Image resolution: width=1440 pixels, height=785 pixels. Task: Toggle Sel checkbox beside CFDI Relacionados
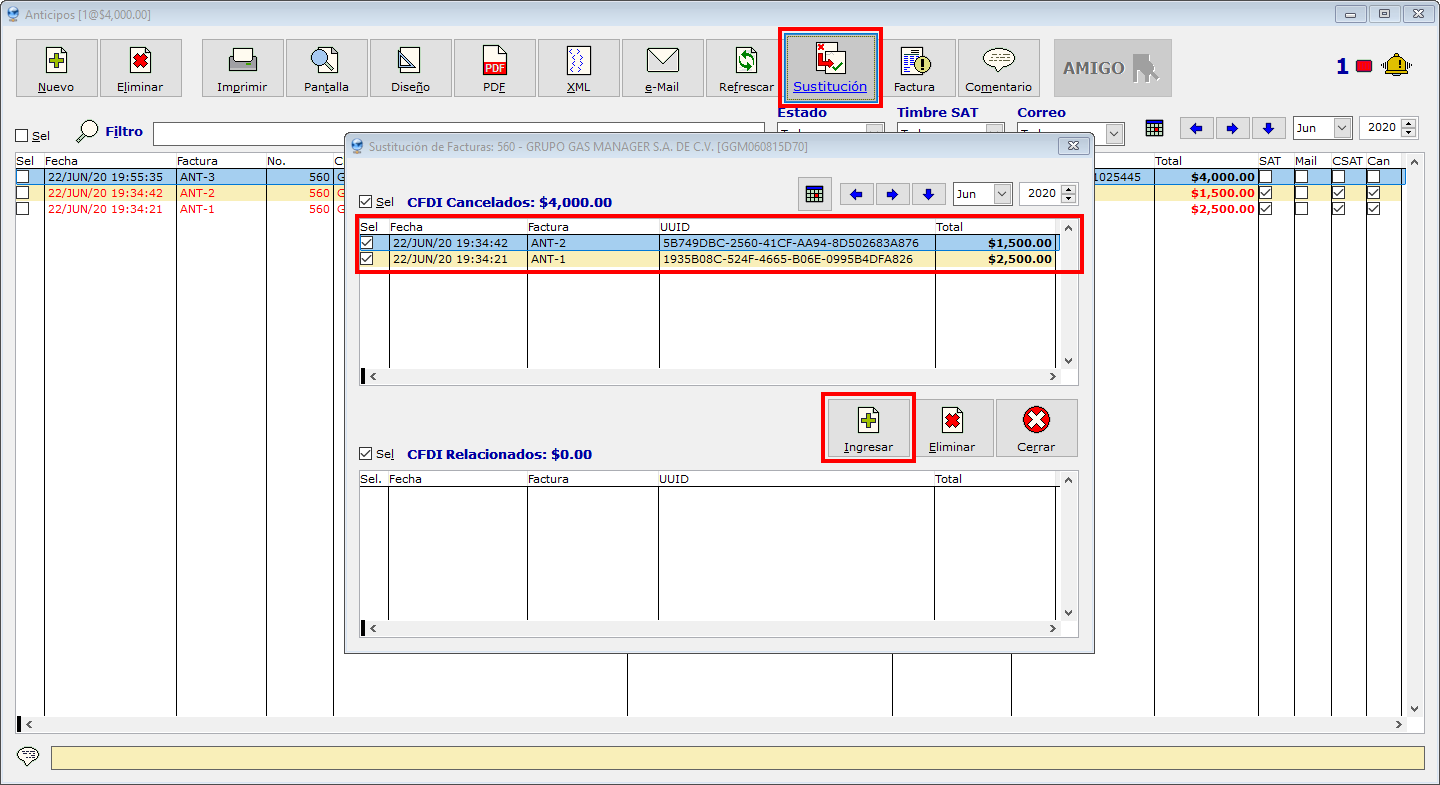[x=366, y=454]
